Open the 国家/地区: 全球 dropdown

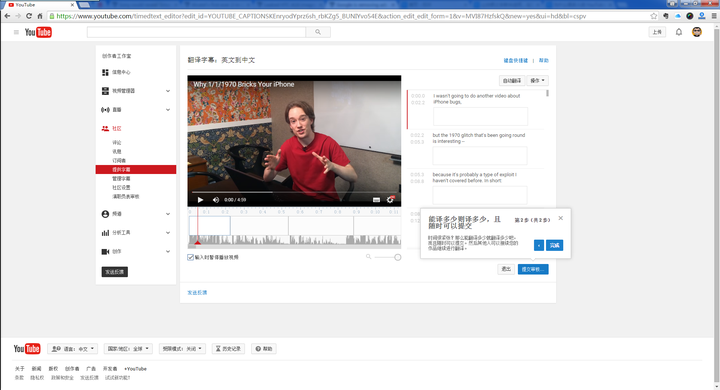click(128, 349)
